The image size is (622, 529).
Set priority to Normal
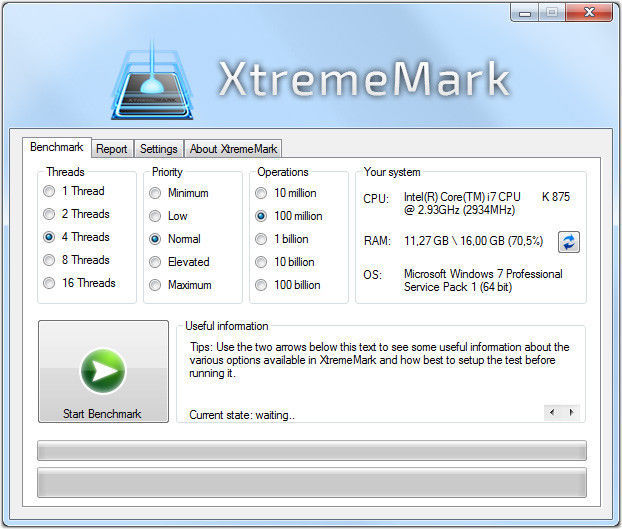tap(175, 239)
